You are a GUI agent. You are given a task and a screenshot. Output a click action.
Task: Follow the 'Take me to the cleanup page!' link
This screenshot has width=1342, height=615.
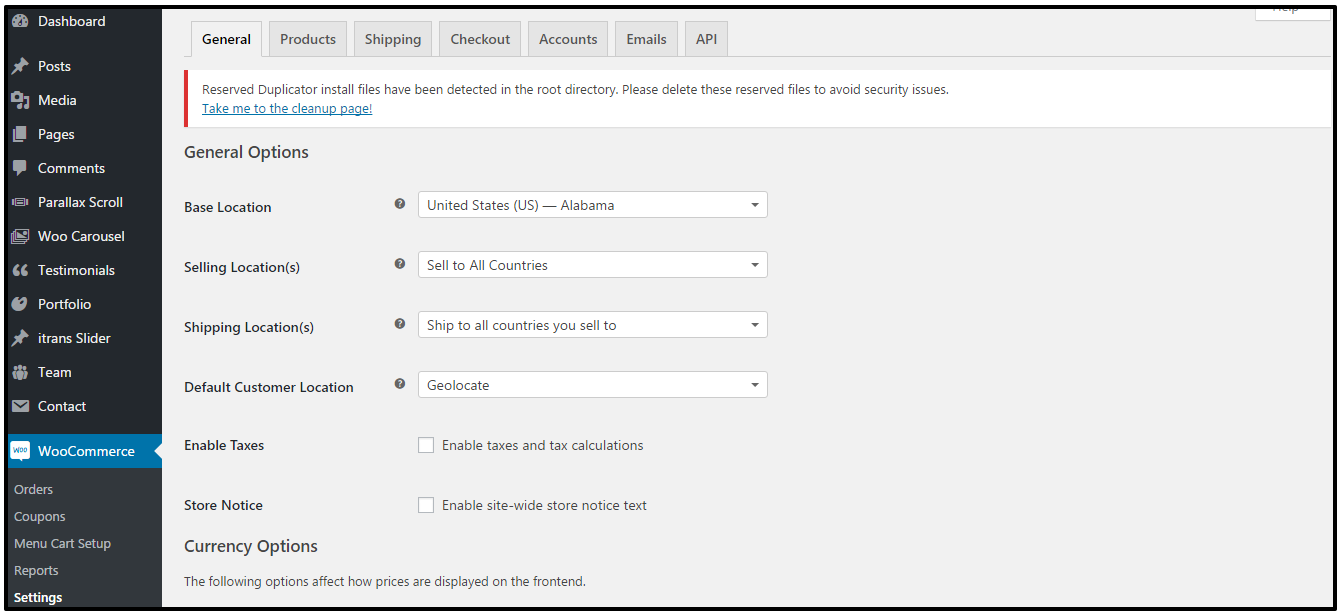coord(287,108)
